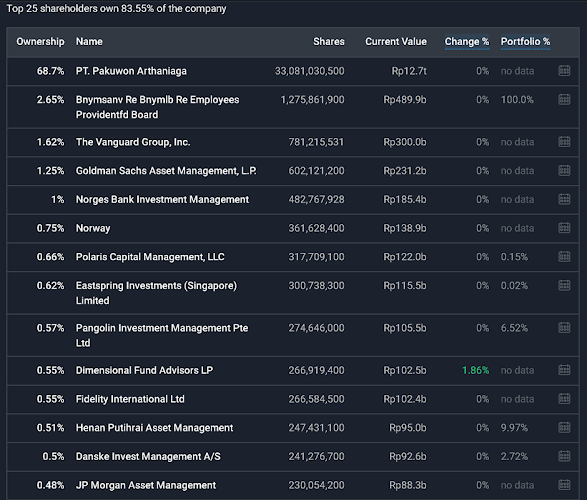Select Pangolin Investment Management Pte Ltd
Screen dimensions: 587x500
click(162, 335)
